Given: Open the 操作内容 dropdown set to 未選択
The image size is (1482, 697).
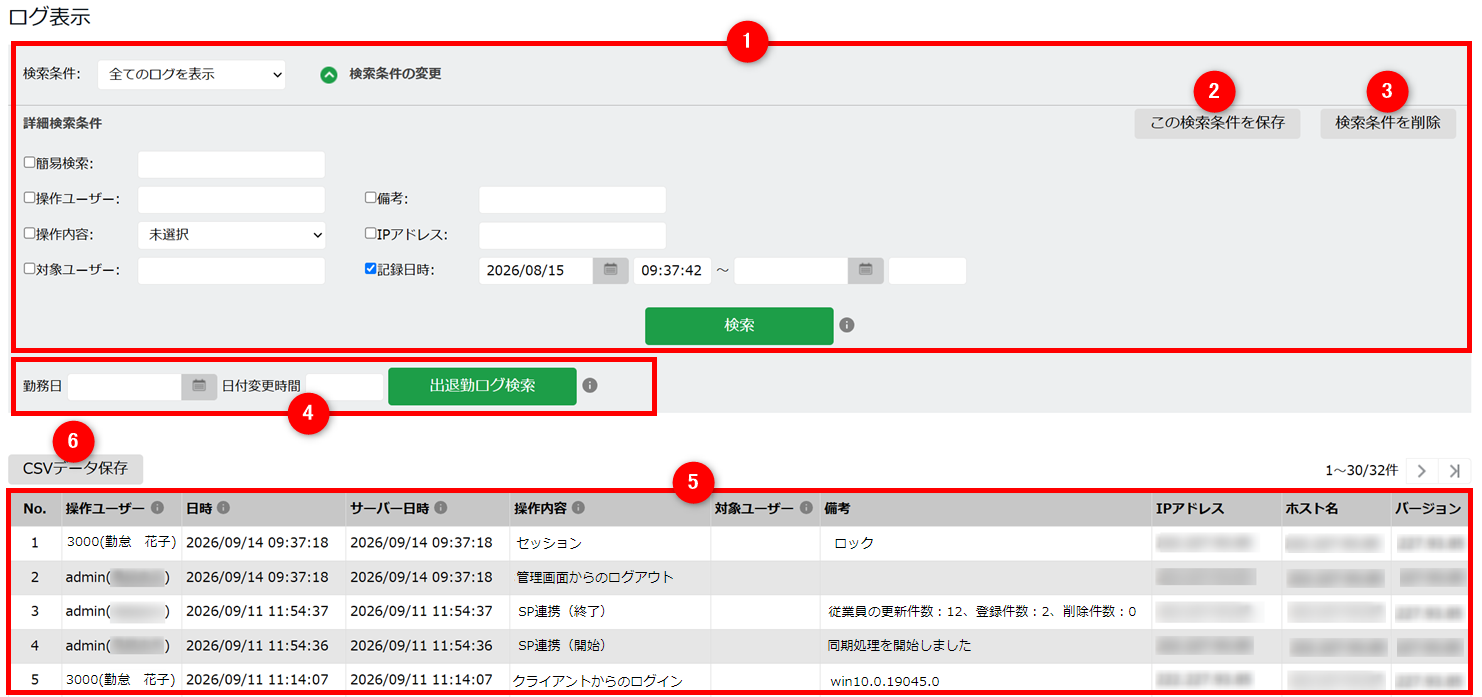Looking at the screenshot, I should [232, 235].
